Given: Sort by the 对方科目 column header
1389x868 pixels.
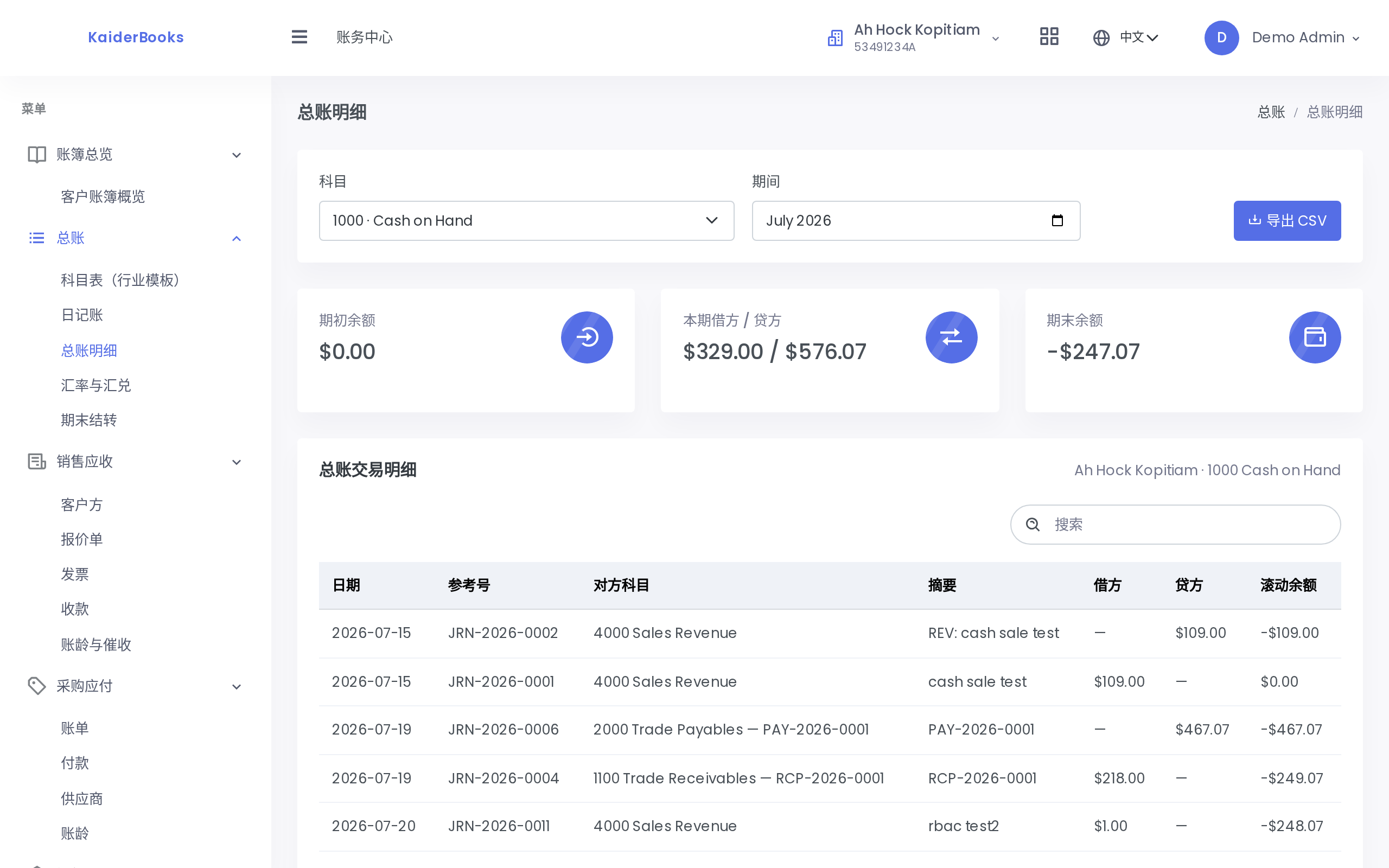Looking at the screenshot, I should 621,585.
